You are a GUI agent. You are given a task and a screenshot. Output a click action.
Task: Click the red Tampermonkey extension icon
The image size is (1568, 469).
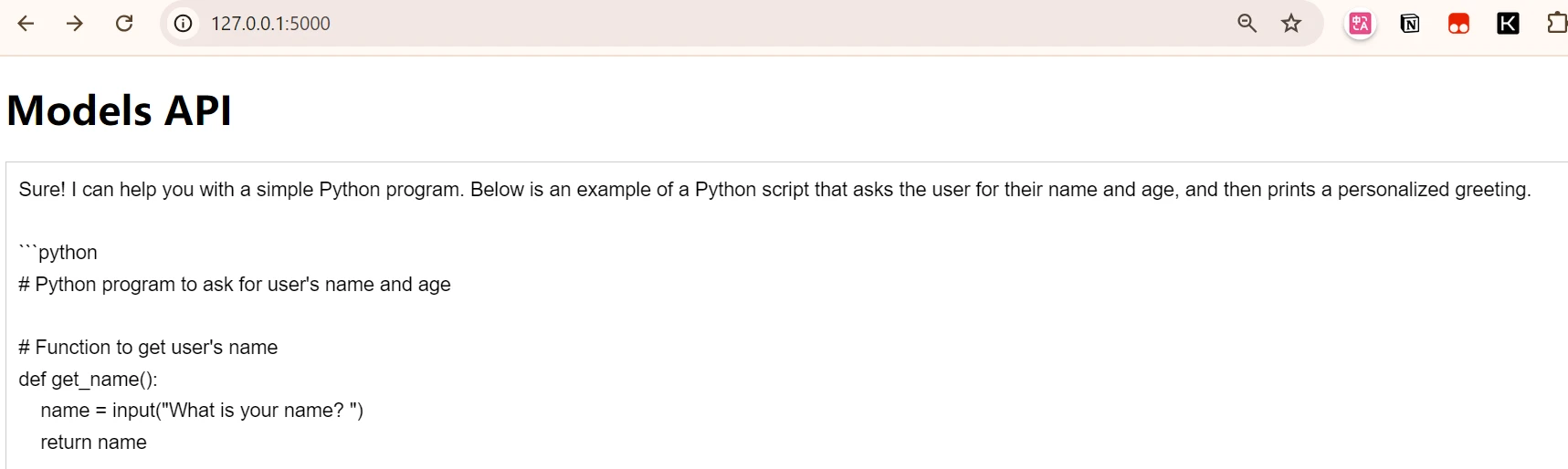1458,24
